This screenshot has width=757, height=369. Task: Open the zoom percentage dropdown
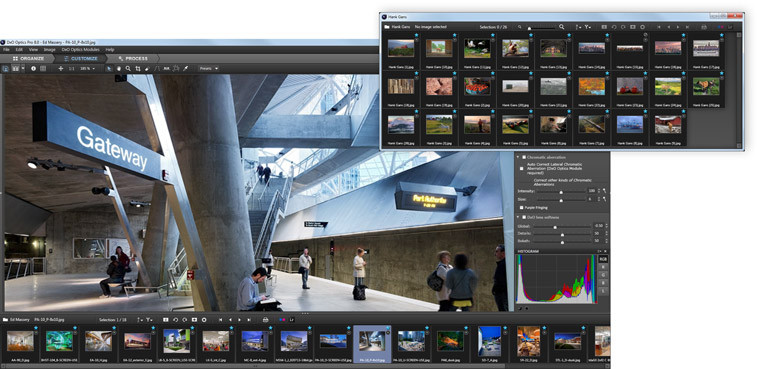pyautogui.click(x=88, y=69)
